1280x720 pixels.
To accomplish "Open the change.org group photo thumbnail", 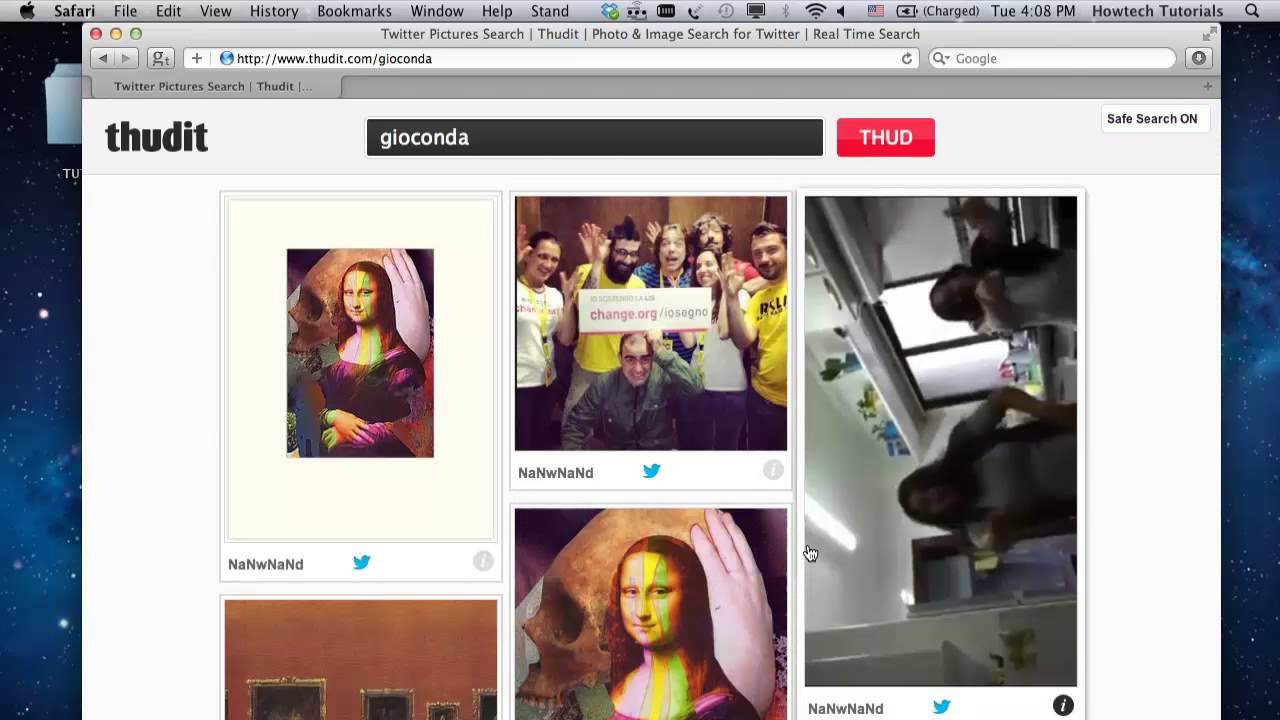I will pos(651,323).
